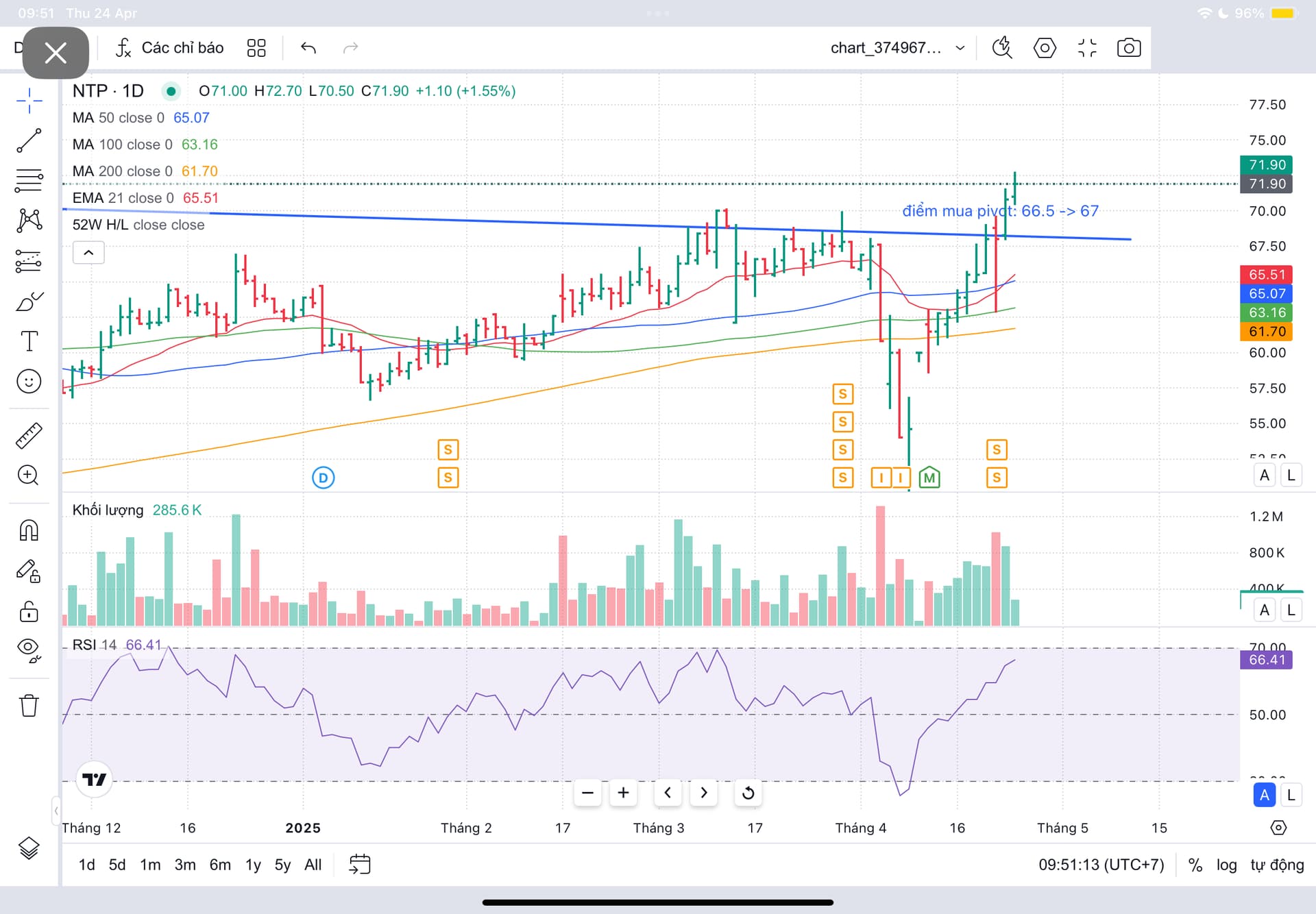Click the dividend D marker on timeline

(x=323, y=478)
